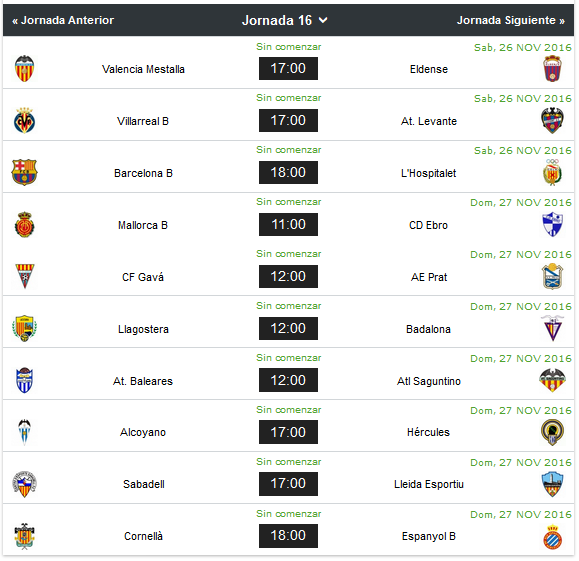This screenshot has width=579, height=561.
Task: Open the CD Ebro shield icon
Action: (x=553, y=225)
